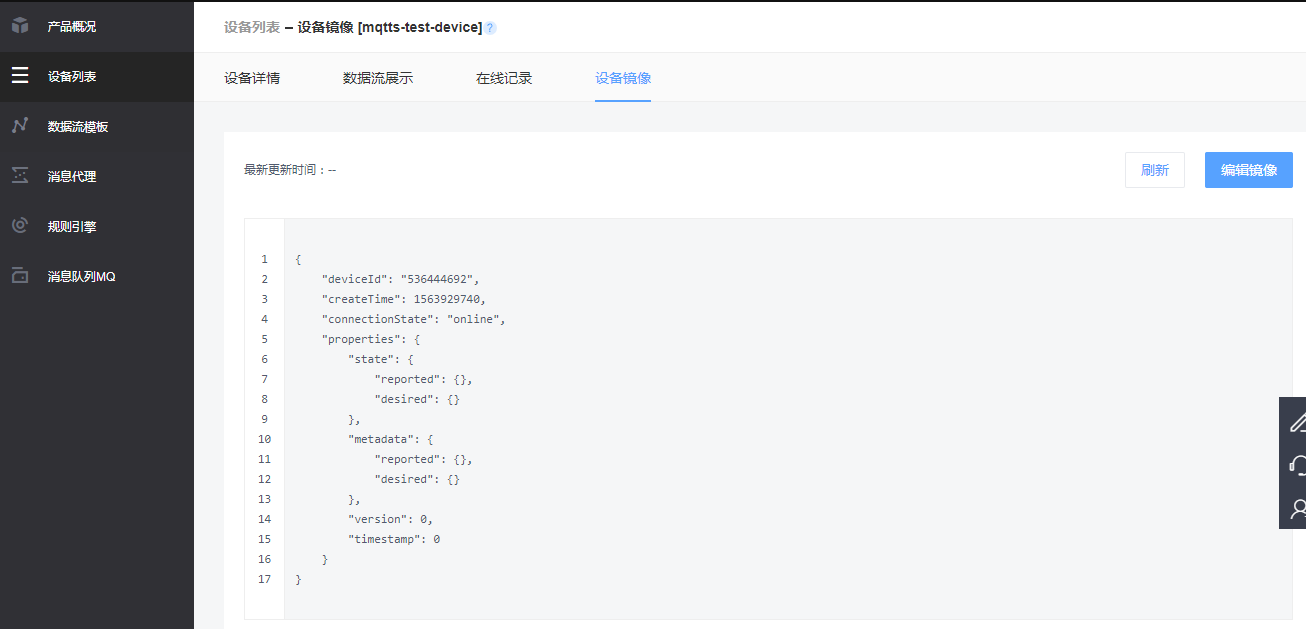Switch to the 数据流展示 tab
Viewport: 1306px width, 629px height.
point(378,78)
